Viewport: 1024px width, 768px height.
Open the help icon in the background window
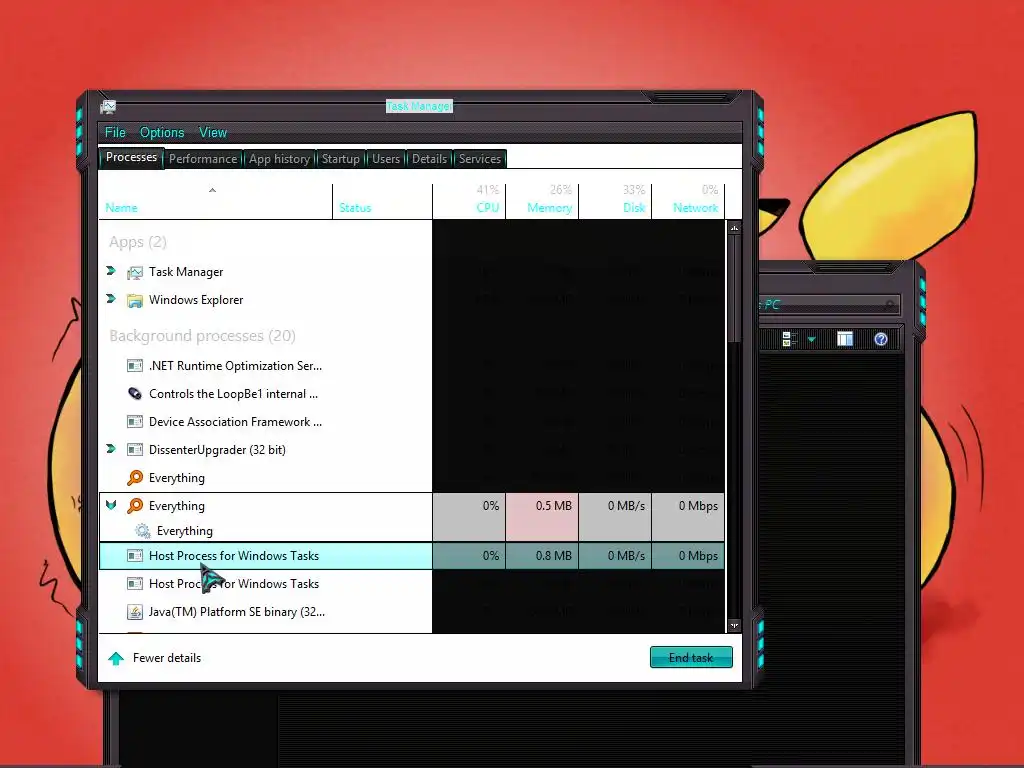[880, 339]
